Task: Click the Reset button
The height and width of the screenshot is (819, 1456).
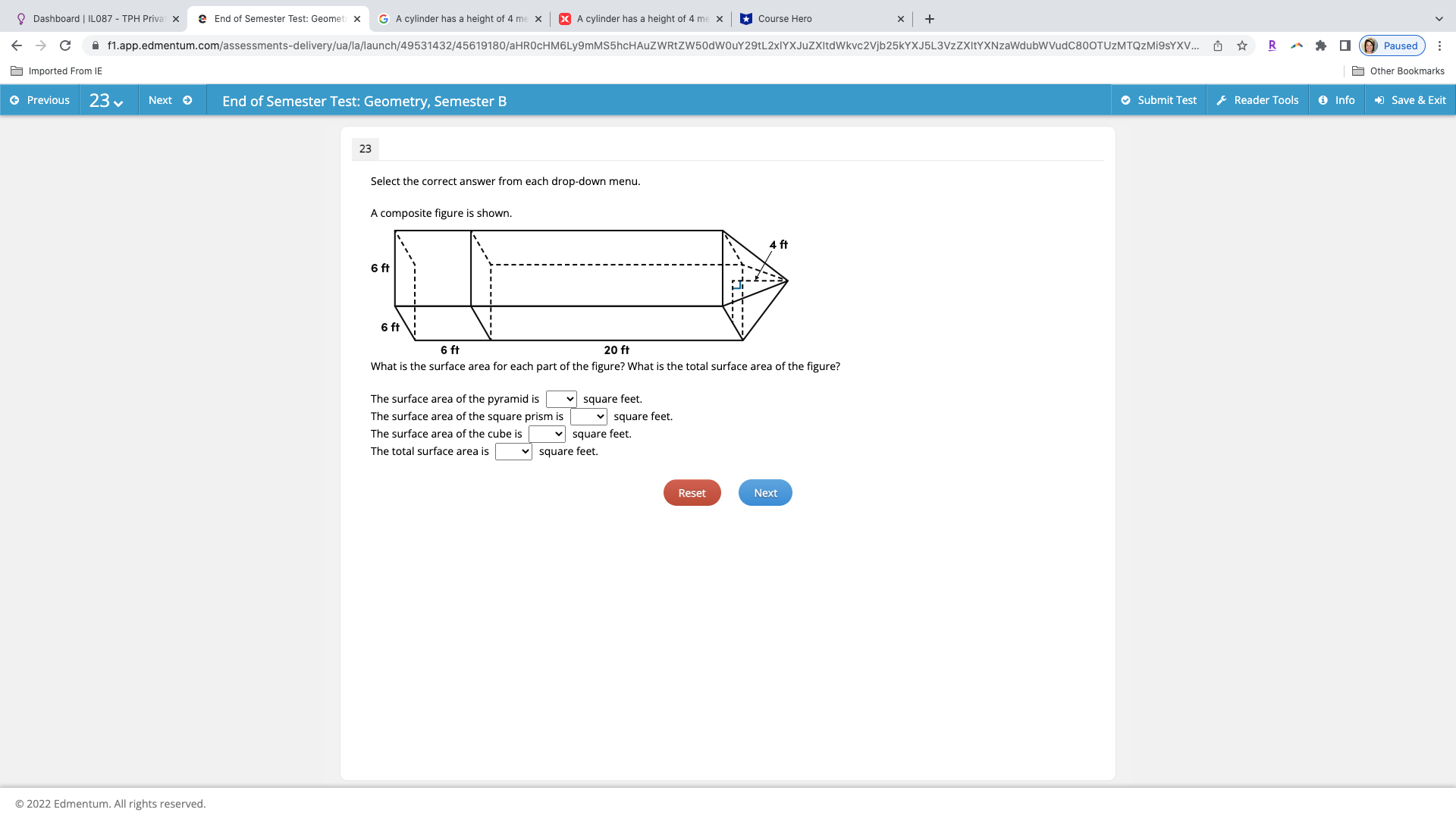Action: pyautogui.click(x=692, y=492)
